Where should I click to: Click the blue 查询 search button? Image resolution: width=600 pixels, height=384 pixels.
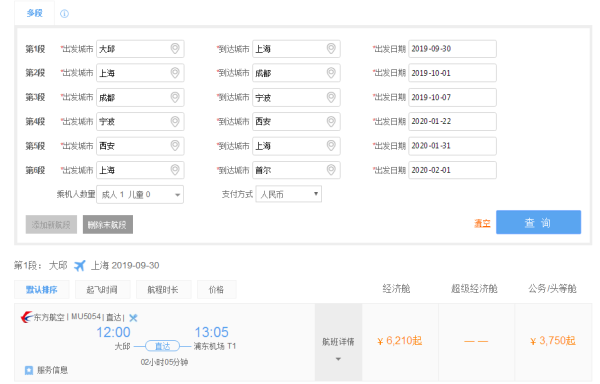click(538, 222)
